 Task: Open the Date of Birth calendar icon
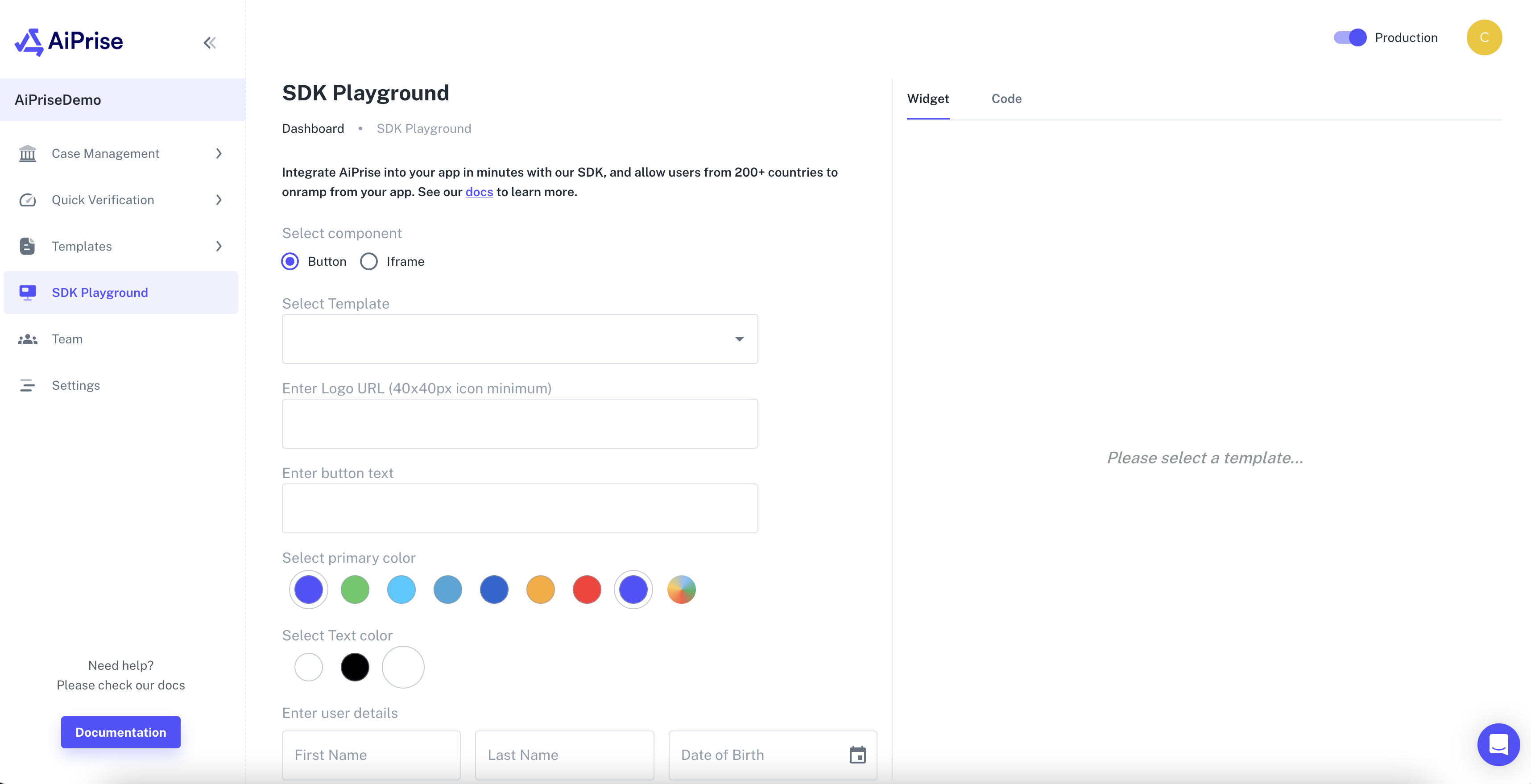(x=857, y=755)
